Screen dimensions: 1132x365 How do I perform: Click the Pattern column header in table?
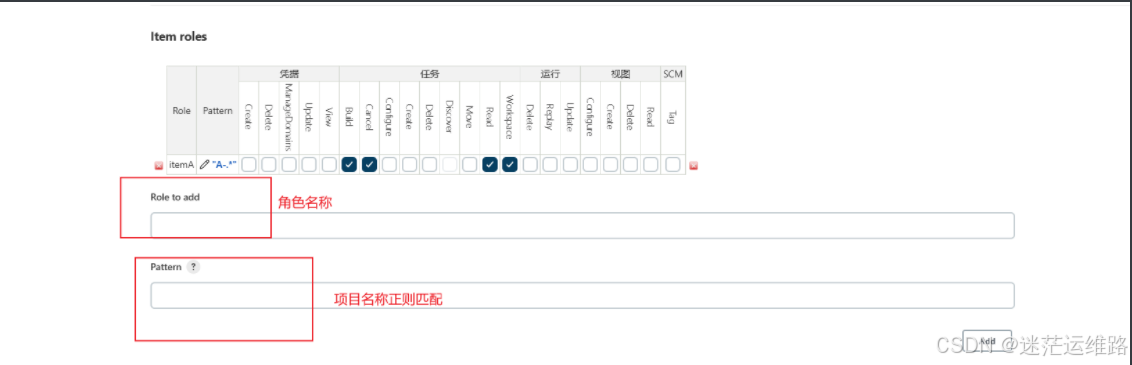pos(217,111)
